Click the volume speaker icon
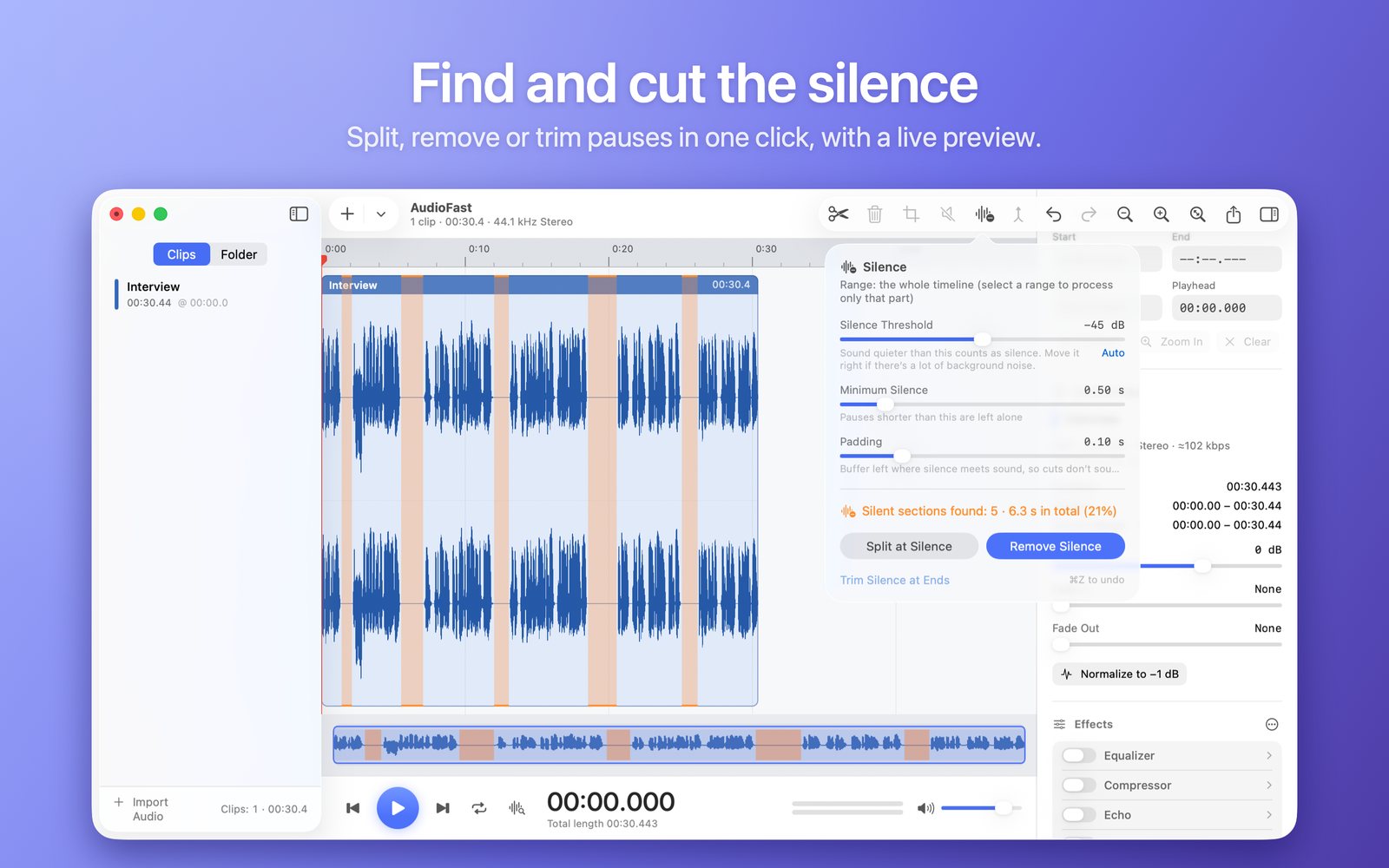Screen dimensions: 1389x868 (x=925, y=808)
